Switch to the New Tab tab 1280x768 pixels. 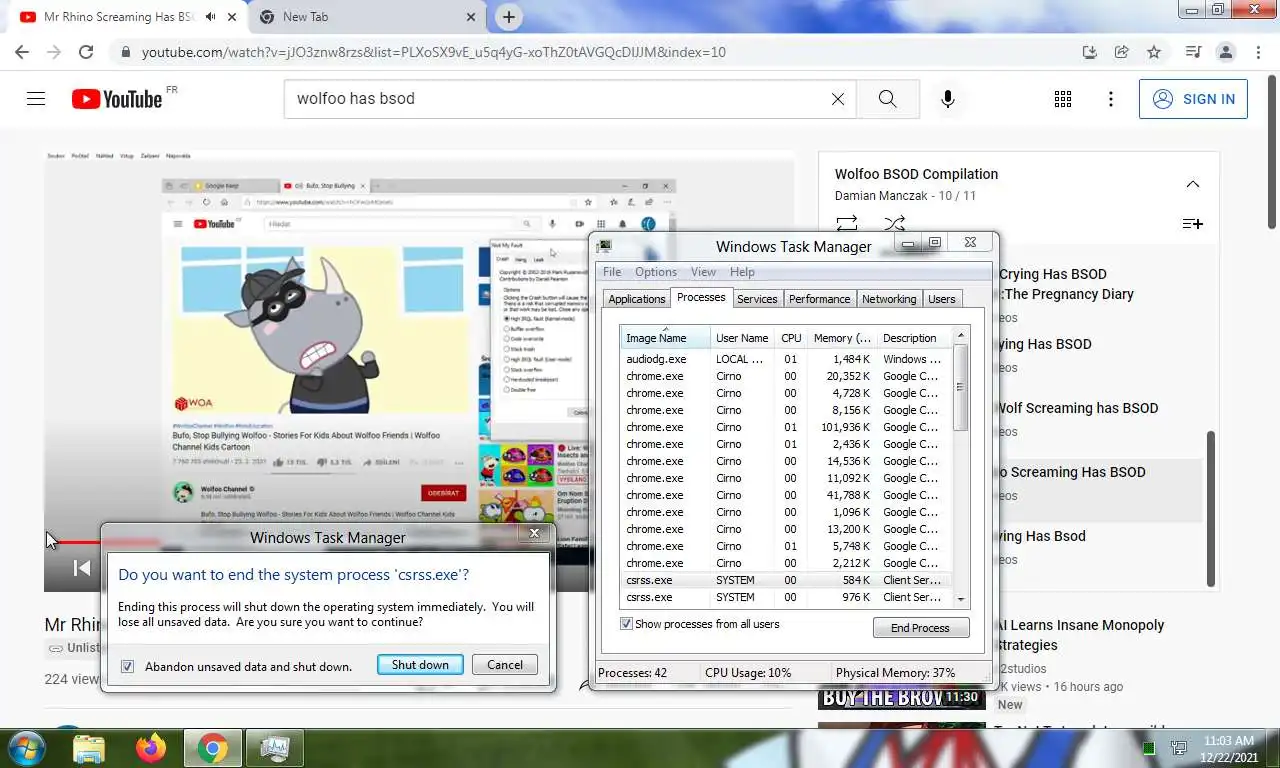tap(366, 17)
